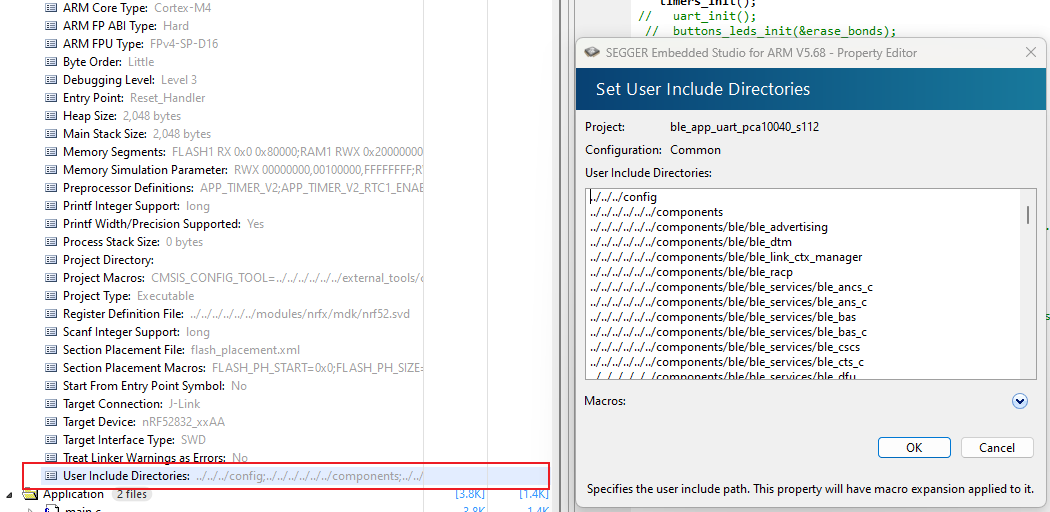Click the property icon beside Main Stack Size
Screen dimensions: 1050x512
pyautogui.click(x=50, y=134)
